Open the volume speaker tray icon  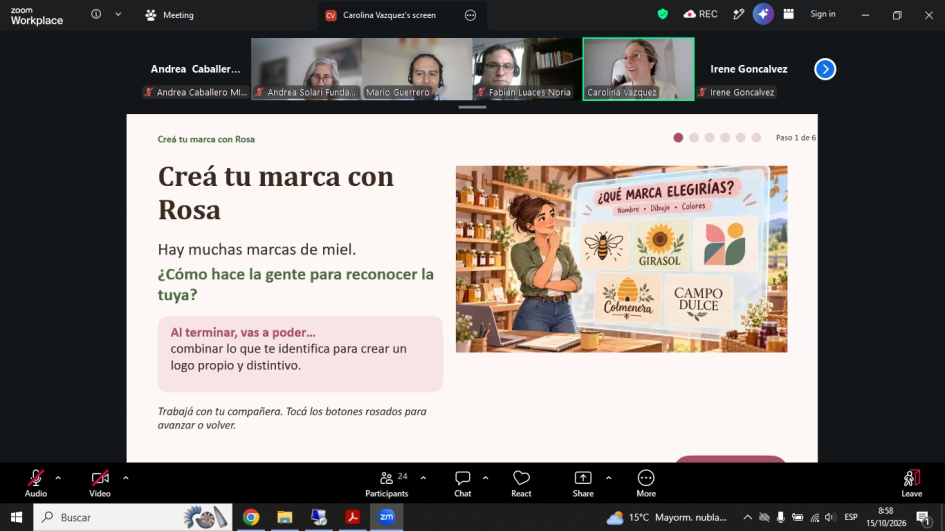click(830, 517)
